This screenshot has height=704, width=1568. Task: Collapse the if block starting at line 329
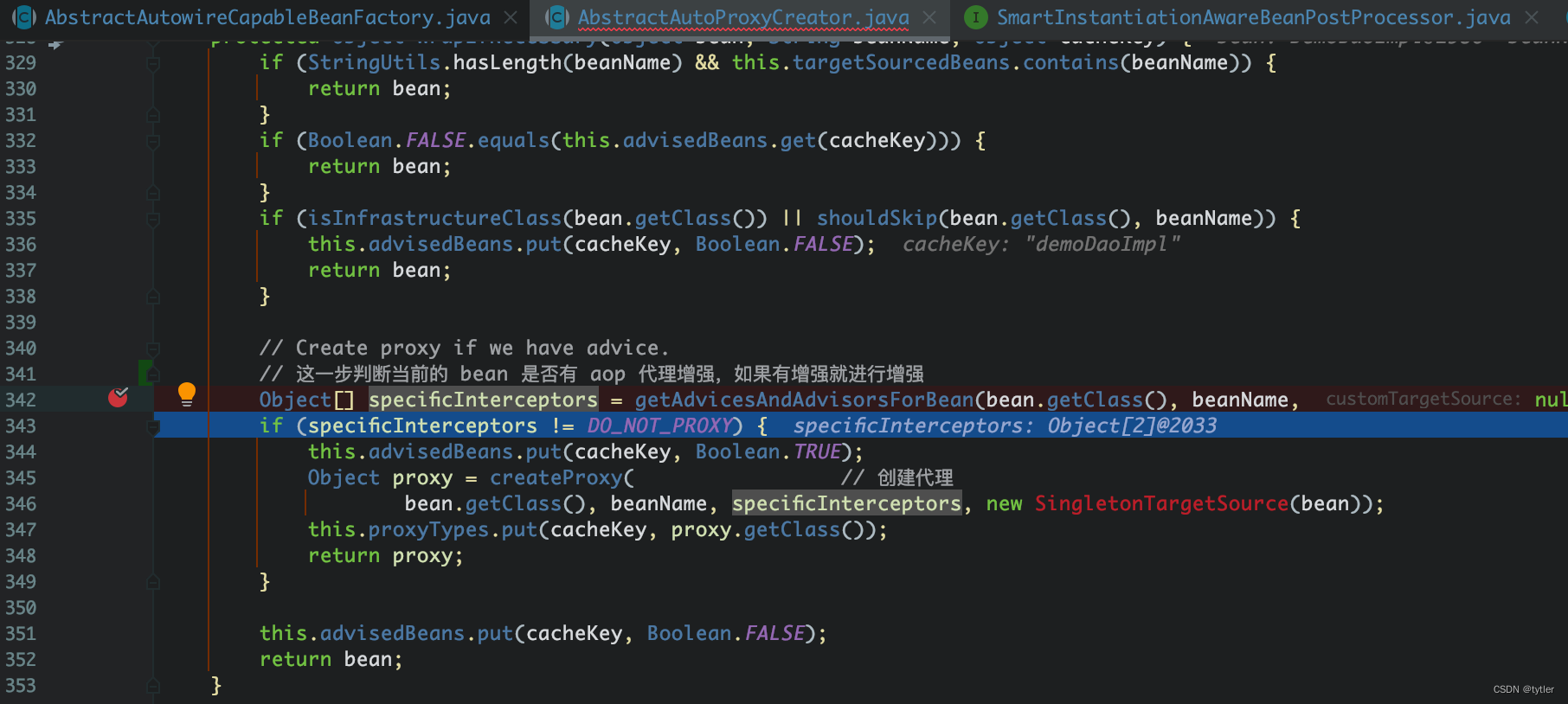click(153, 63)
